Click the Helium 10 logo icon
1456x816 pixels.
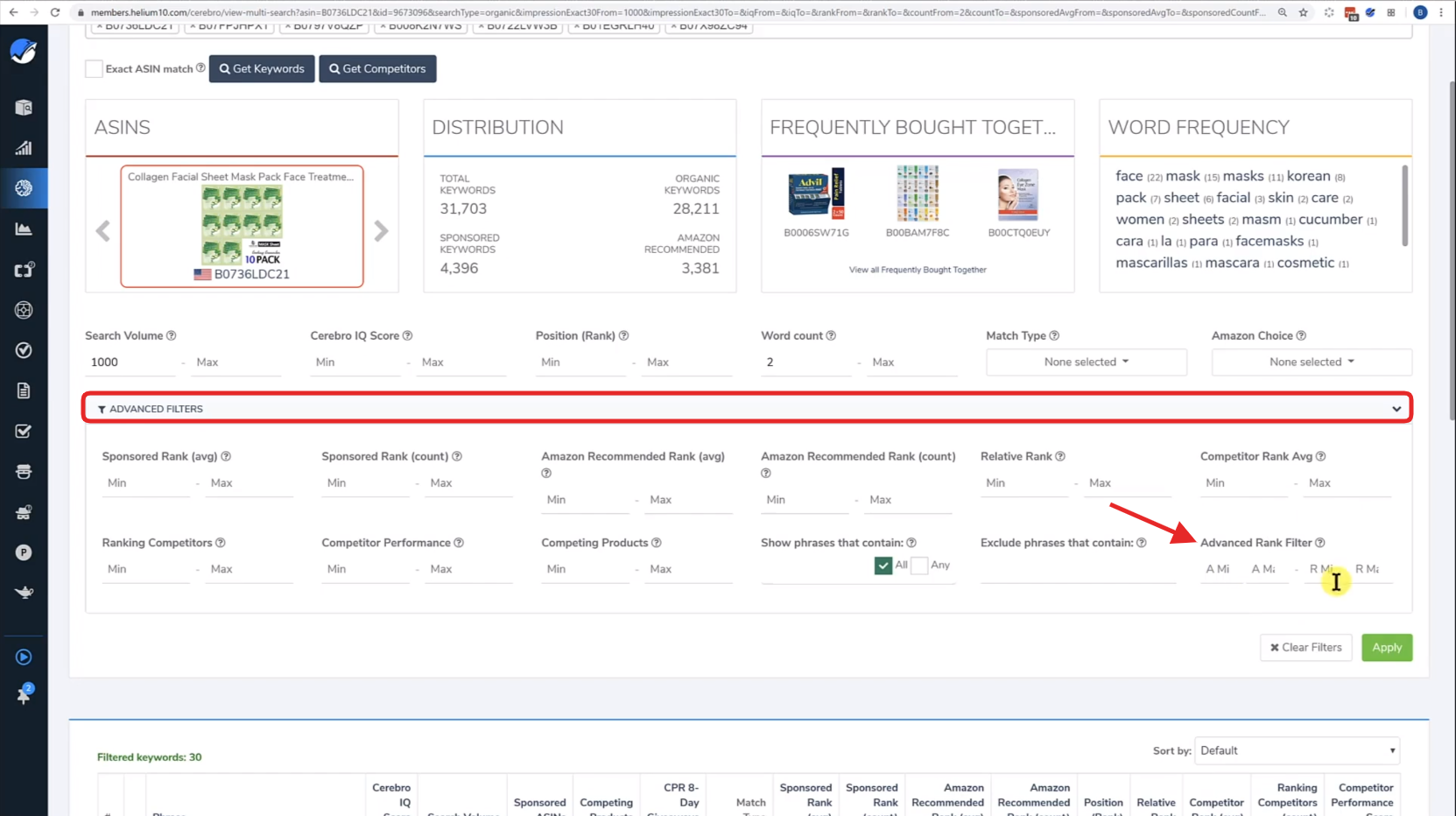24,52
